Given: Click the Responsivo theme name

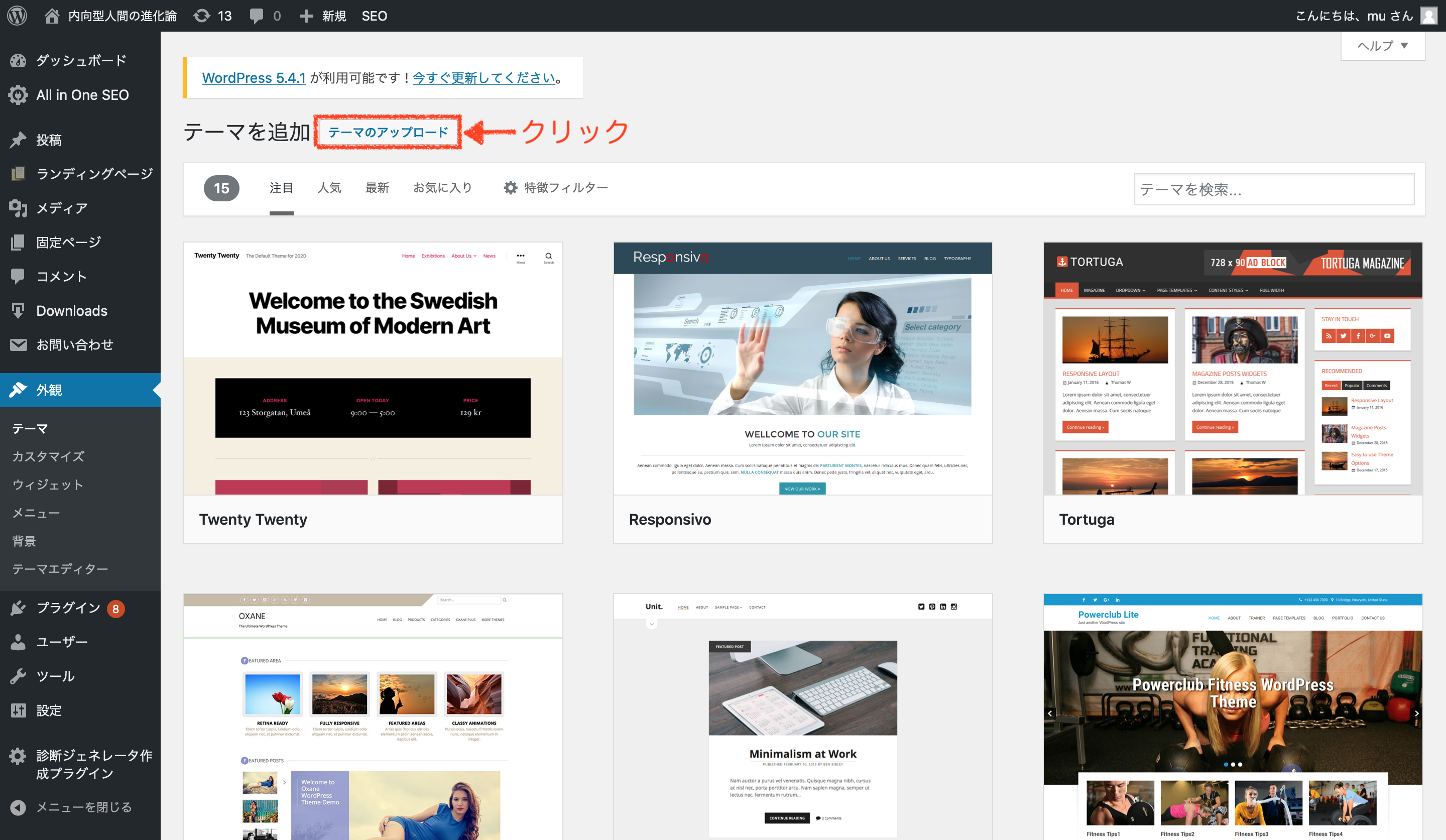Looking at the screenshot, I should (670, 519).
